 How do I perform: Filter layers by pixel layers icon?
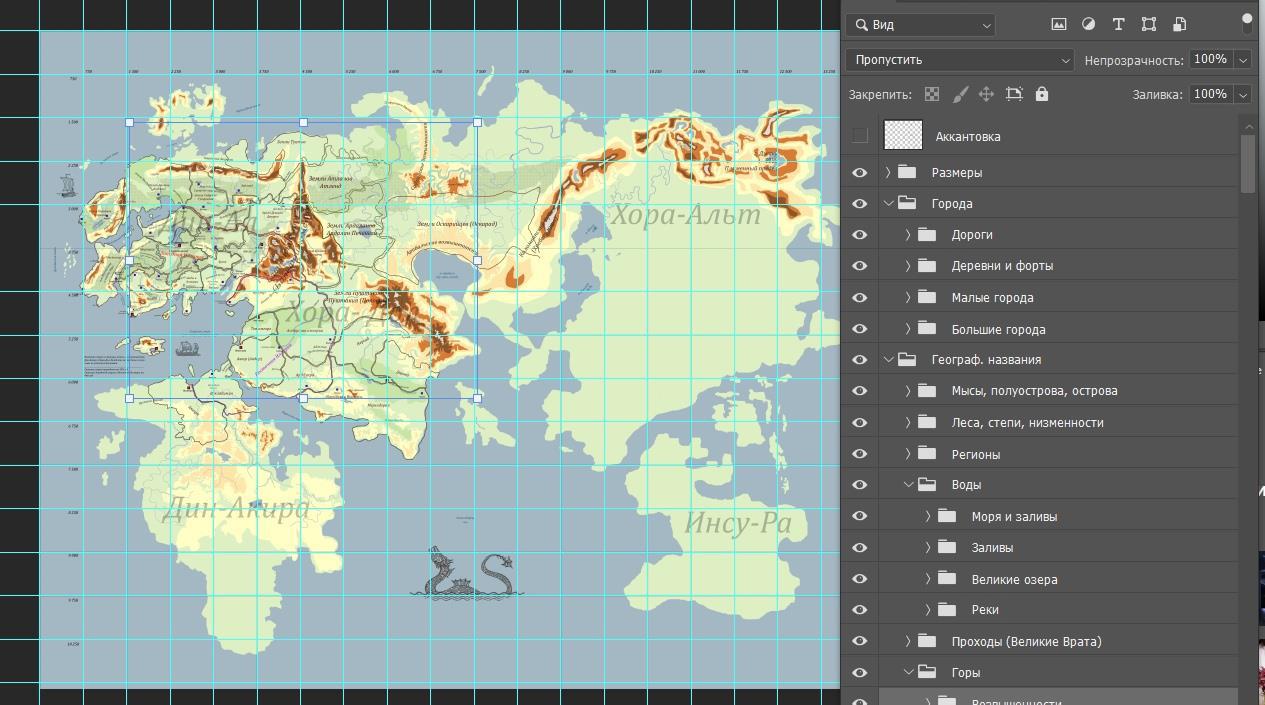1059,24
